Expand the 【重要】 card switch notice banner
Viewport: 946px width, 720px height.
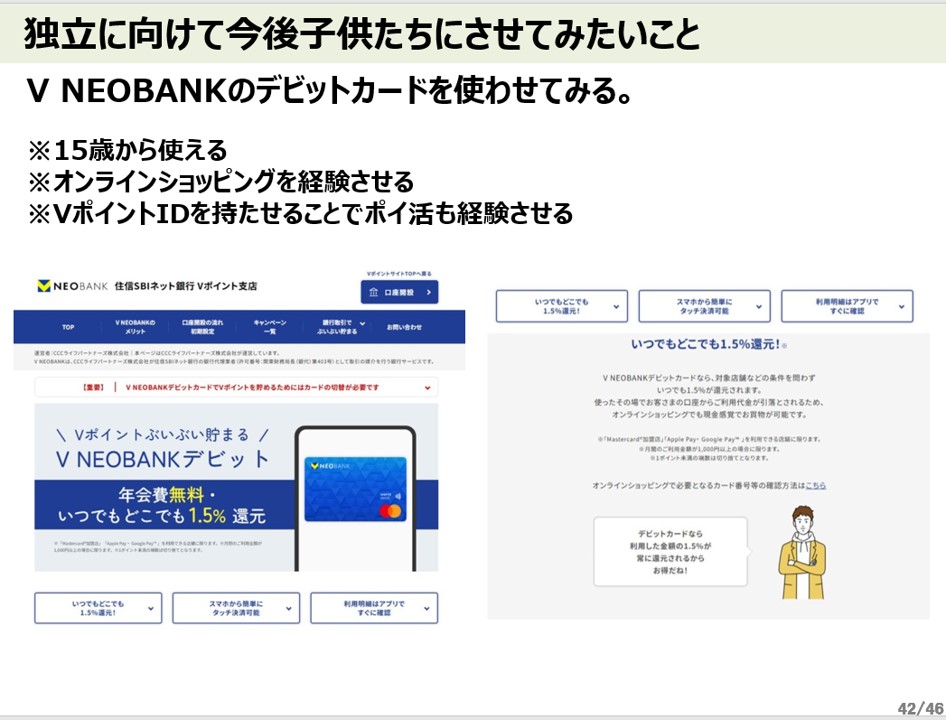(236, 387)
